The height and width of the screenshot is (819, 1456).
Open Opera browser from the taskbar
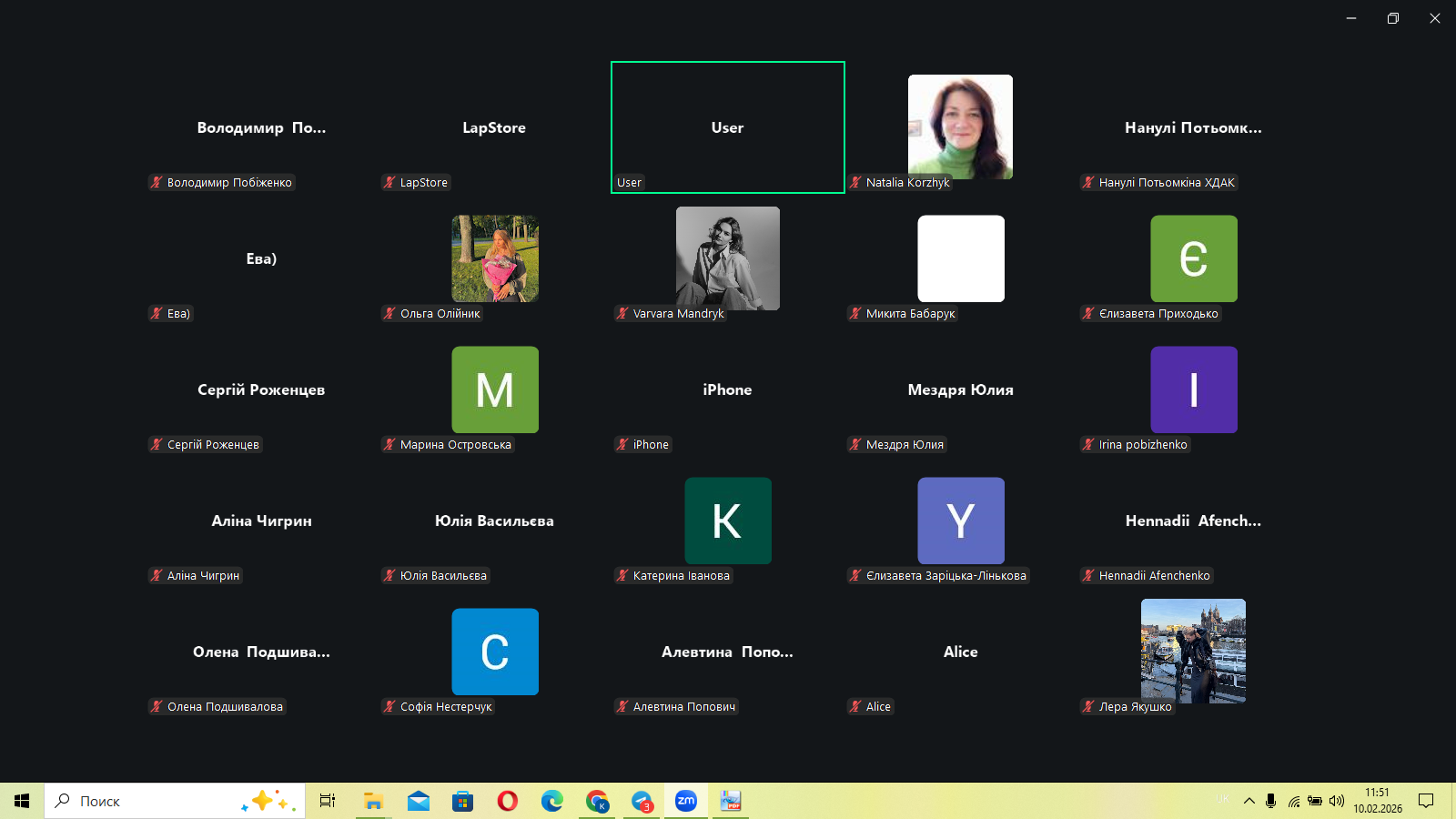tap(508, 801)
